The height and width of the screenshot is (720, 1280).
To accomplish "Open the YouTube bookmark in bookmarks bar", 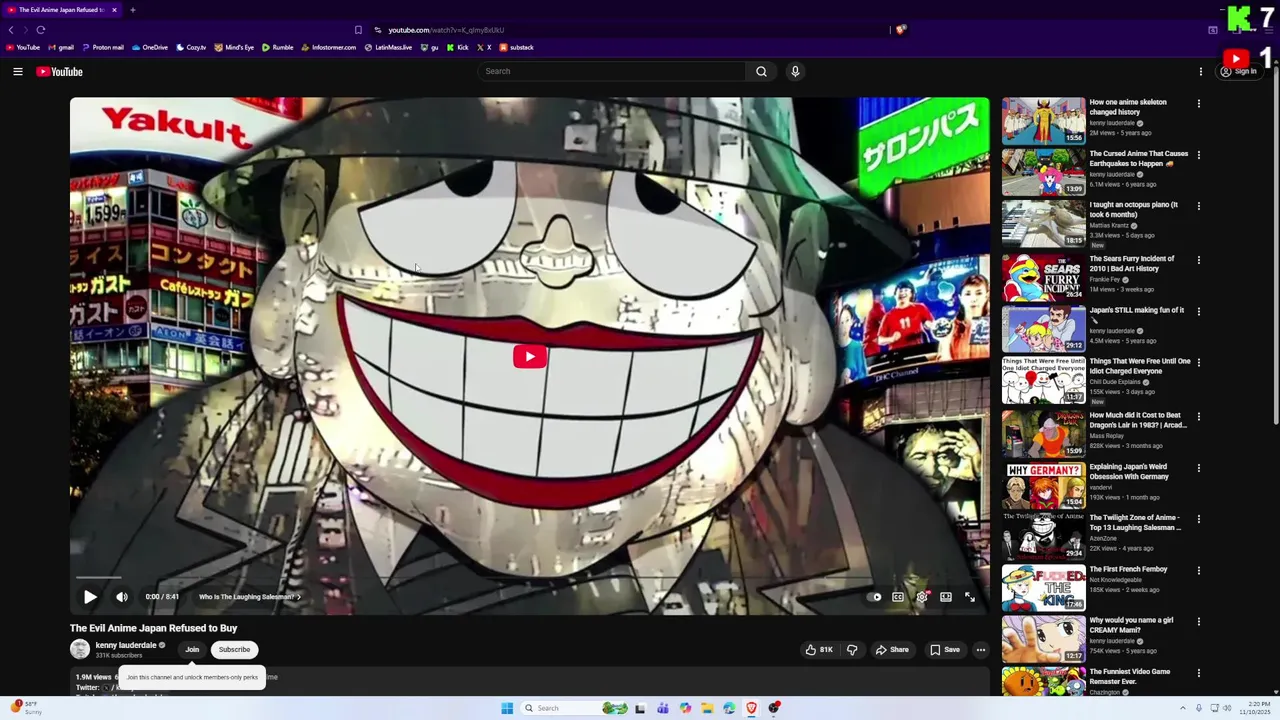I will click(23, 47).
